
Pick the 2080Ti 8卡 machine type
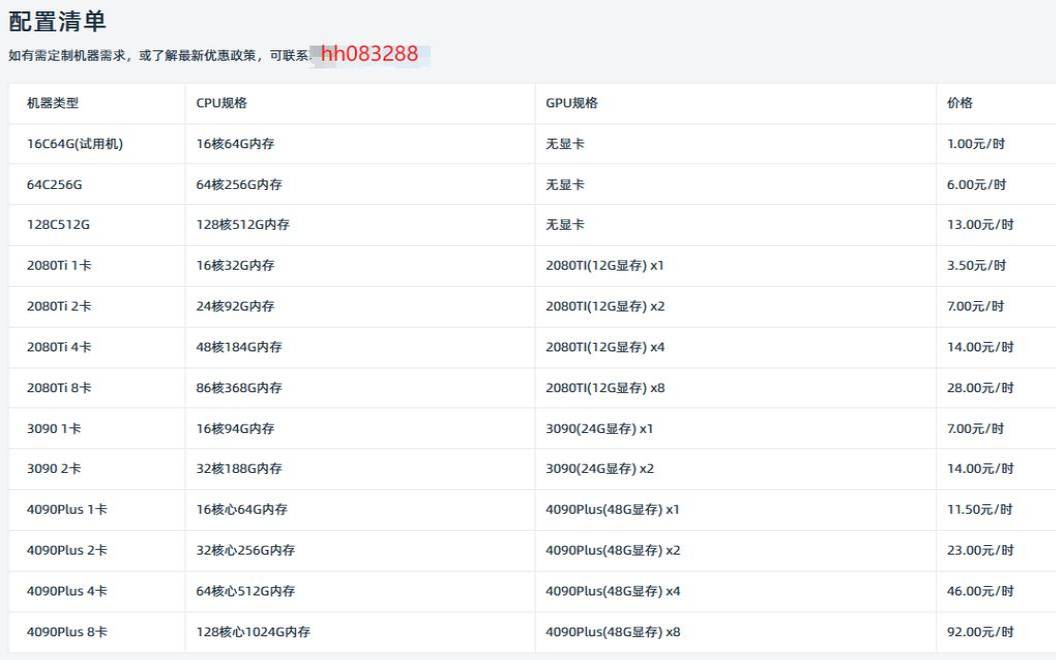pyautogui.click(x=59, y=388)
